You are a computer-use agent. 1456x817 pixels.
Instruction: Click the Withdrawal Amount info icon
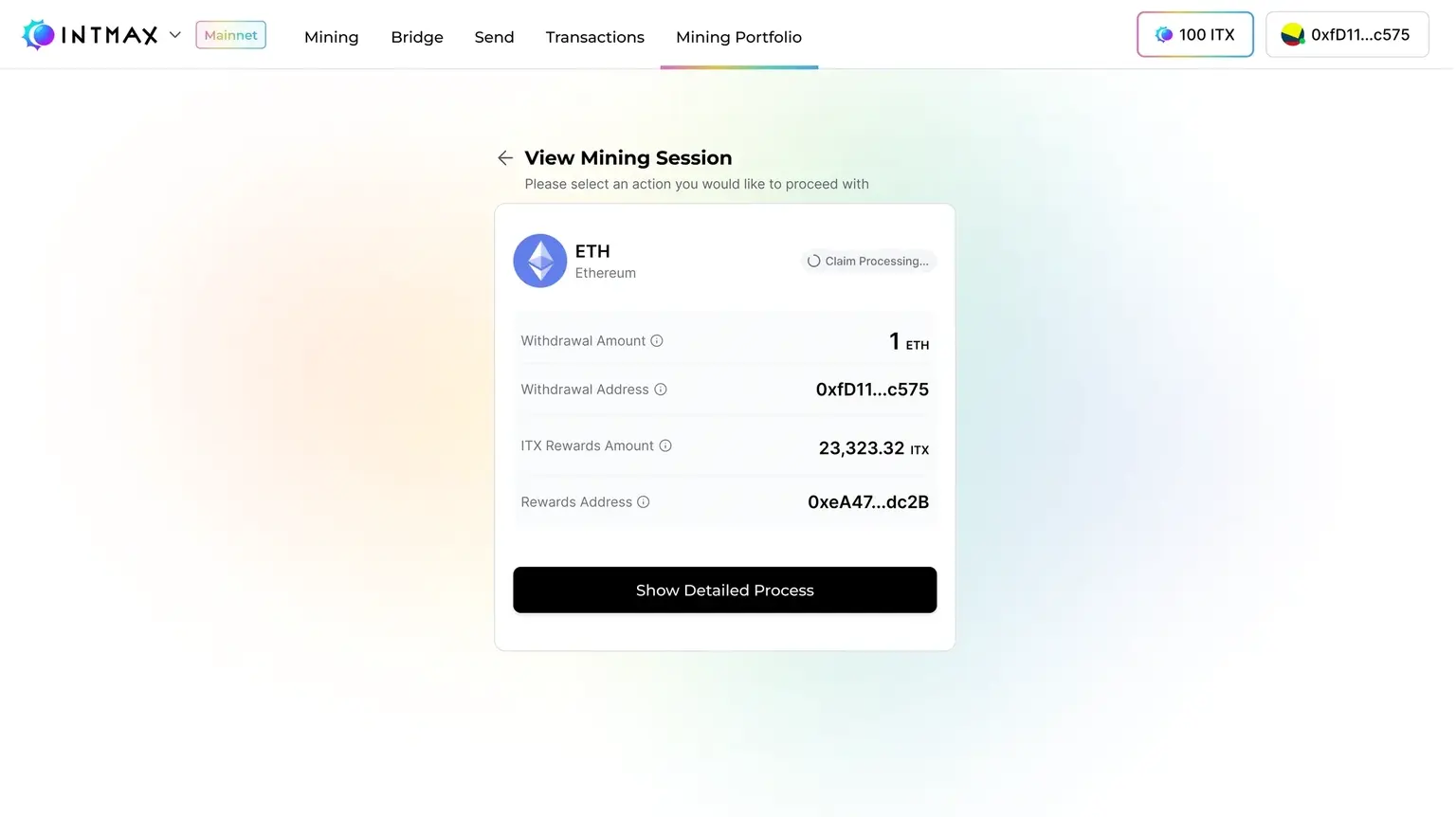[x=657, y=341]
